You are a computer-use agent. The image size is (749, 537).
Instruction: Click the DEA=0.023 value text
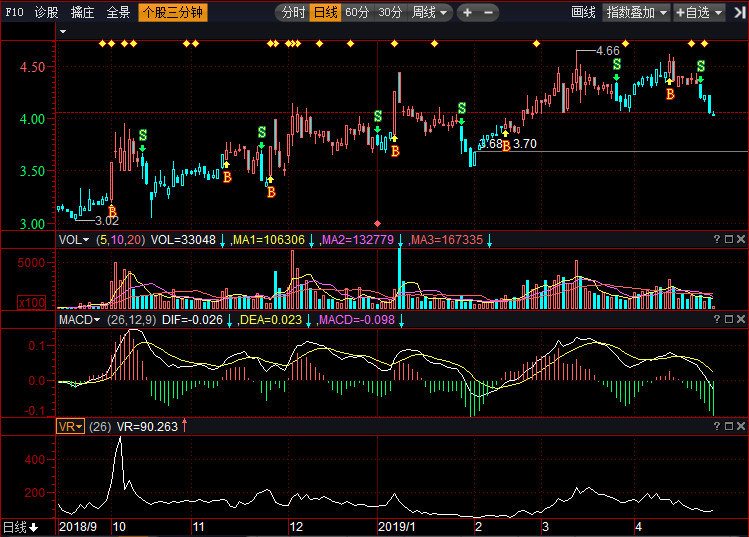[271, 320]
